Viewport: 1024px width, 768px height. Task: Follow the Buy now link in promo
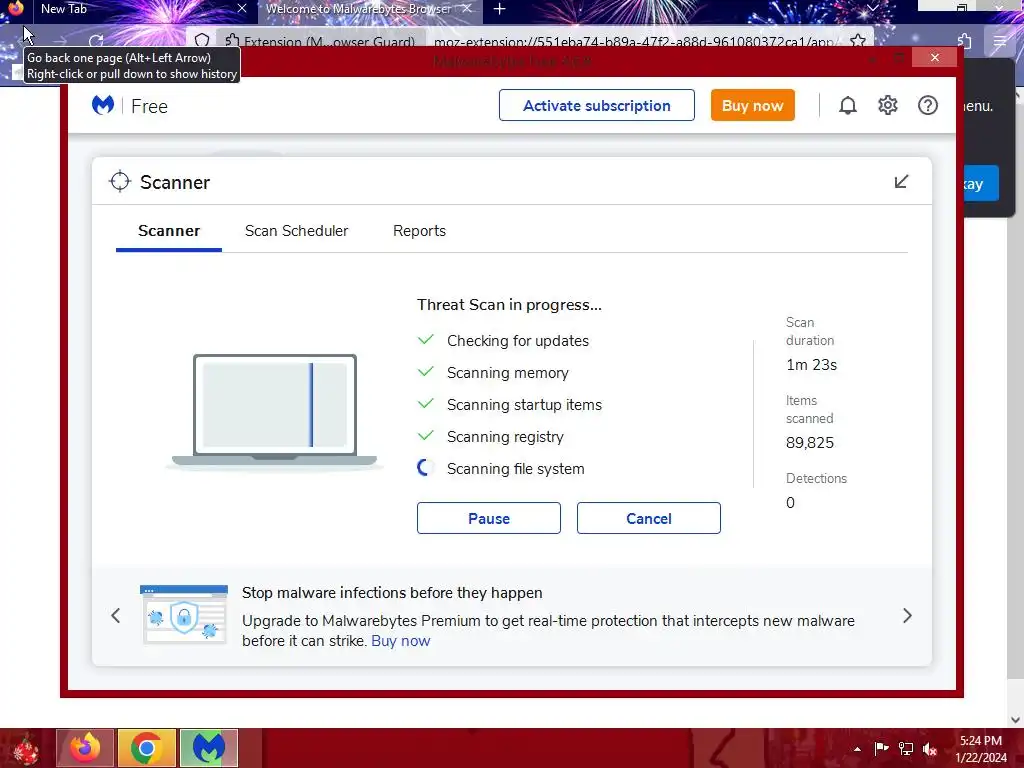(x=400, y=641)
